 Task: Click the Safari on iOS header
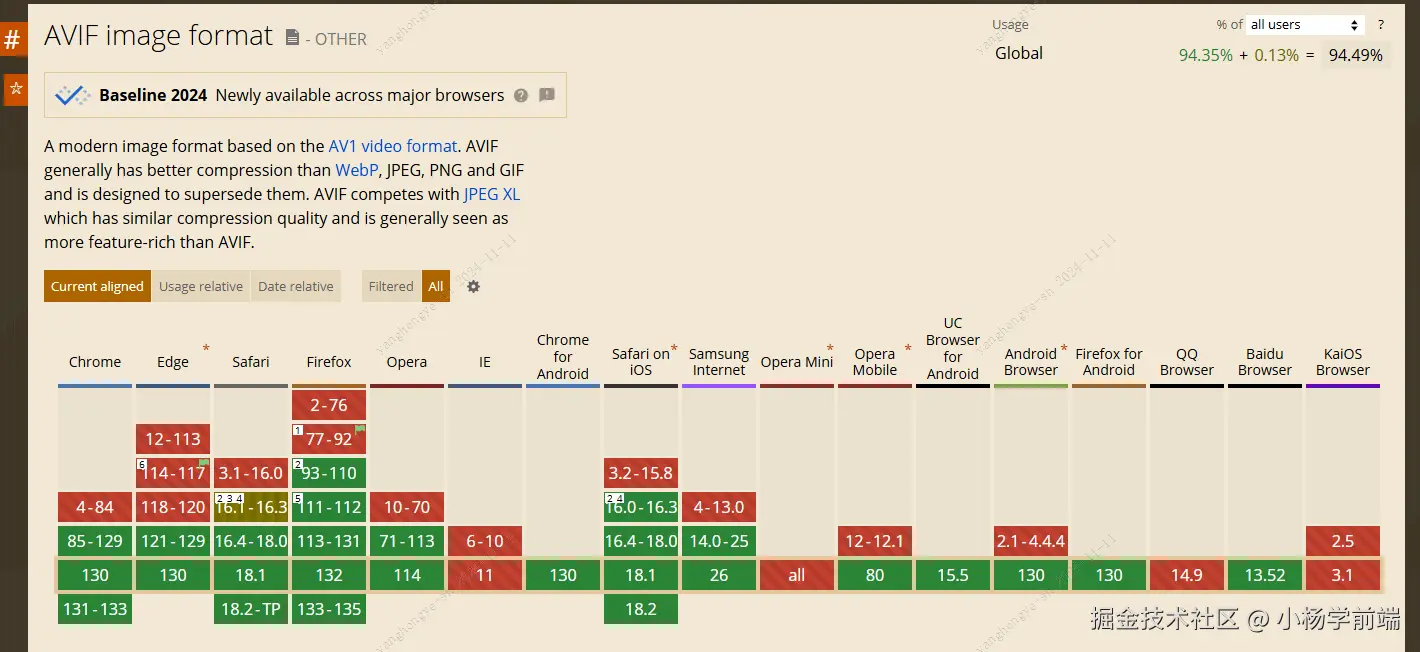point(641,362)
